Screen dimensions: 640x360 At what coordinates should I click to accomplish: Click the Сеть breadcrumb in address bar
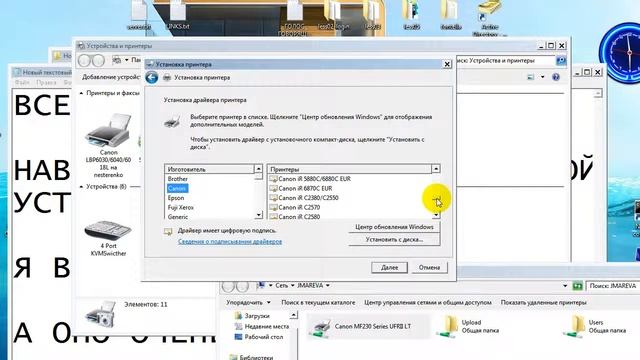pyautogui.click(x=281, y=286)
